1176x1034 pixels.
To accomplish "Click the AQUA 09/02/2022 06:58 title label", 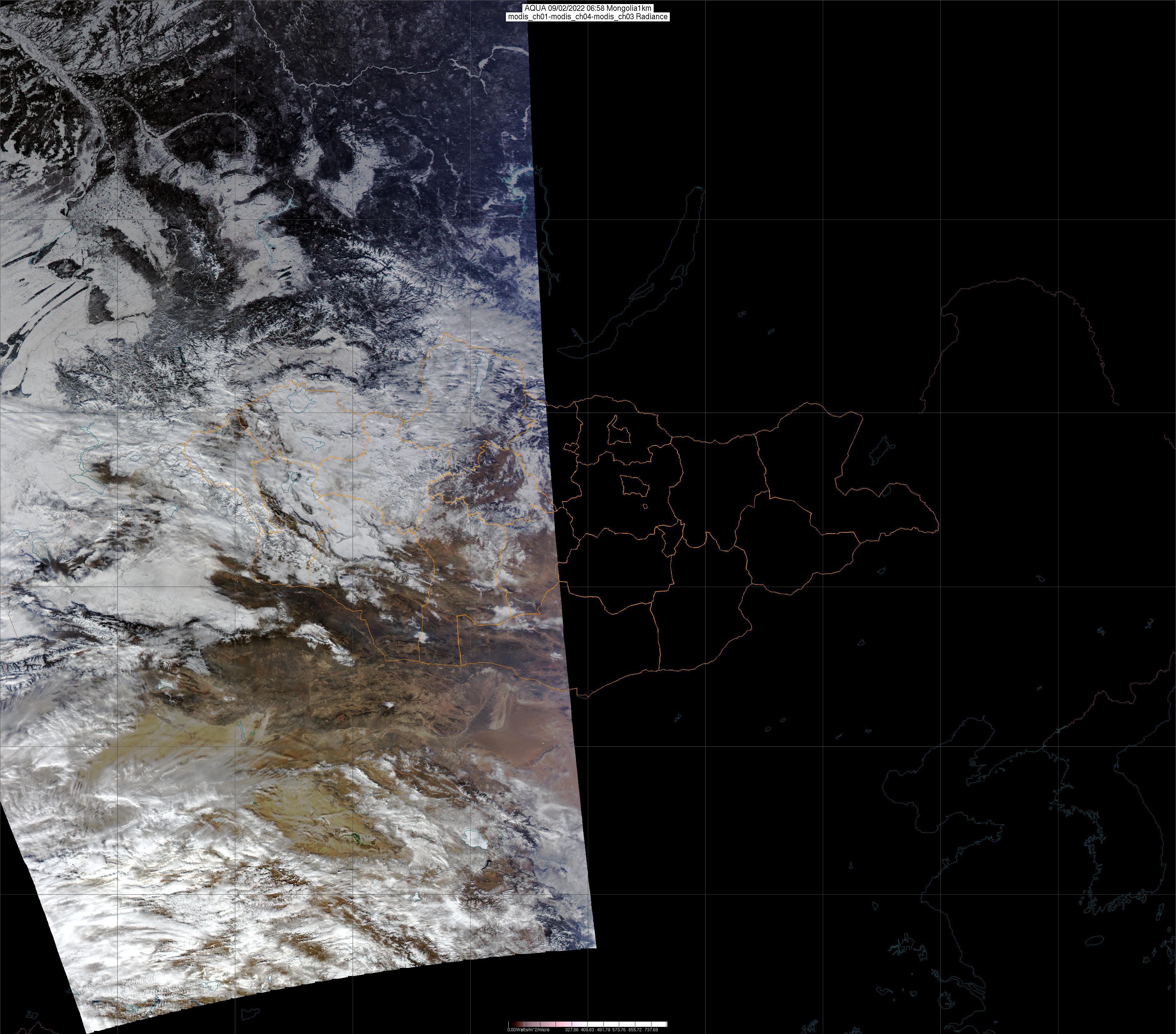I will tap(588, 8).
